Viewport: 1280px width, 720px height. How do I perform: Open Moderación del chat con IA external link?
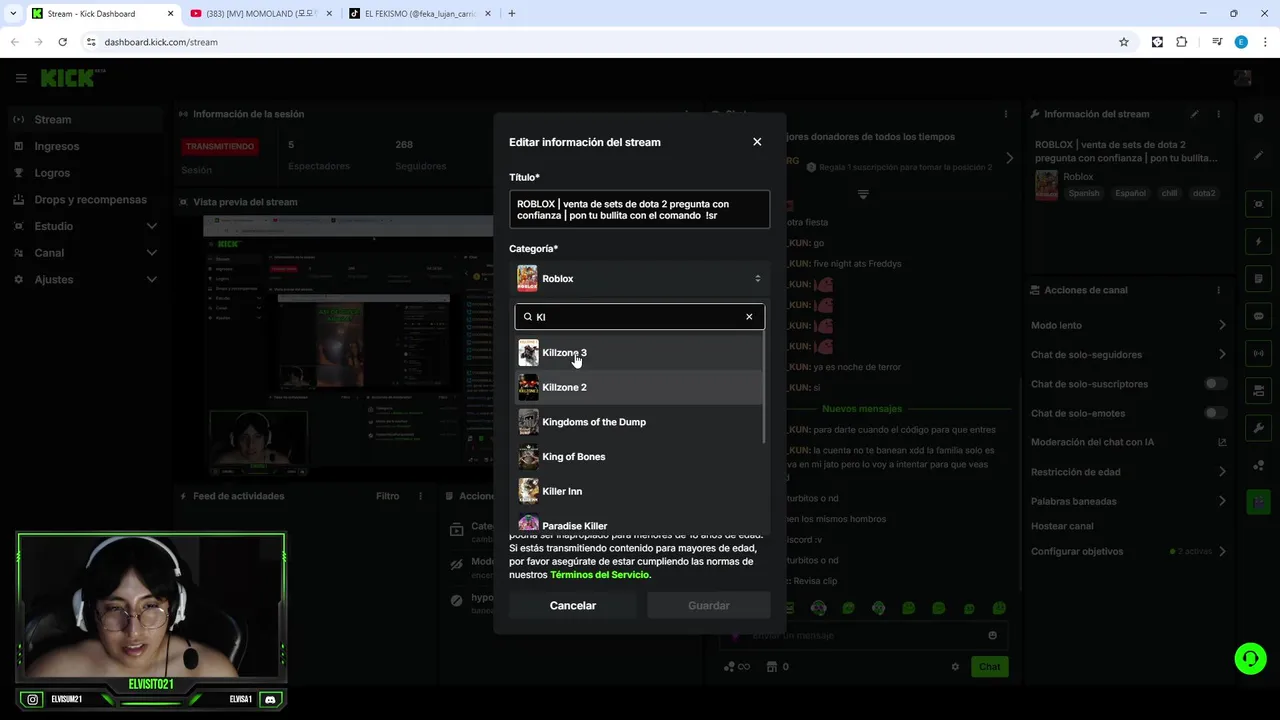tap(1222, 442)
